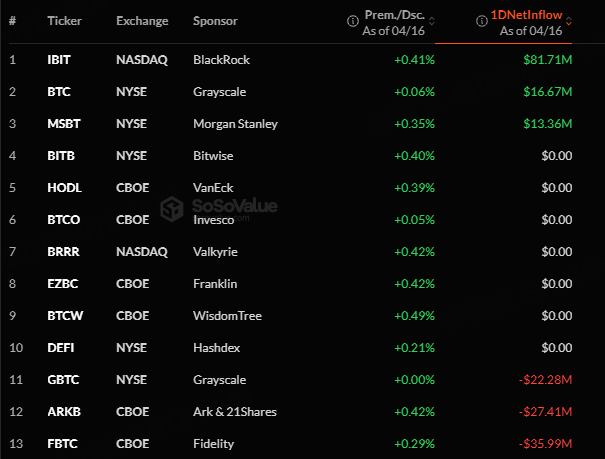Viewport: 605px width, 459px height.
Task: Click the MSBT ticker
Action: coord(62,124)
